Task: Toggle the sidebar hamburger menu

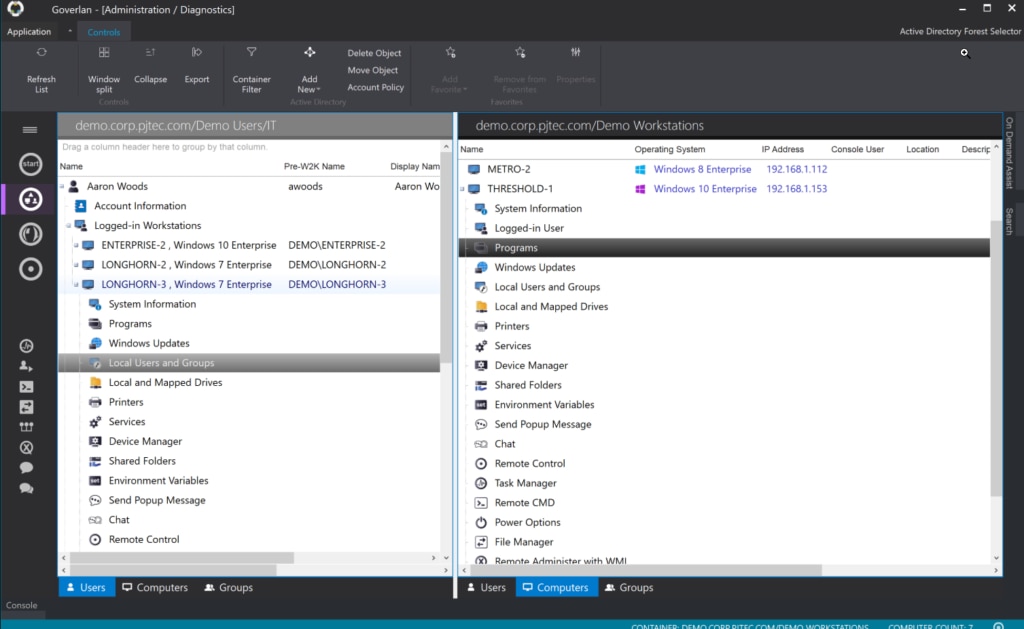Action: click(29, 130)
